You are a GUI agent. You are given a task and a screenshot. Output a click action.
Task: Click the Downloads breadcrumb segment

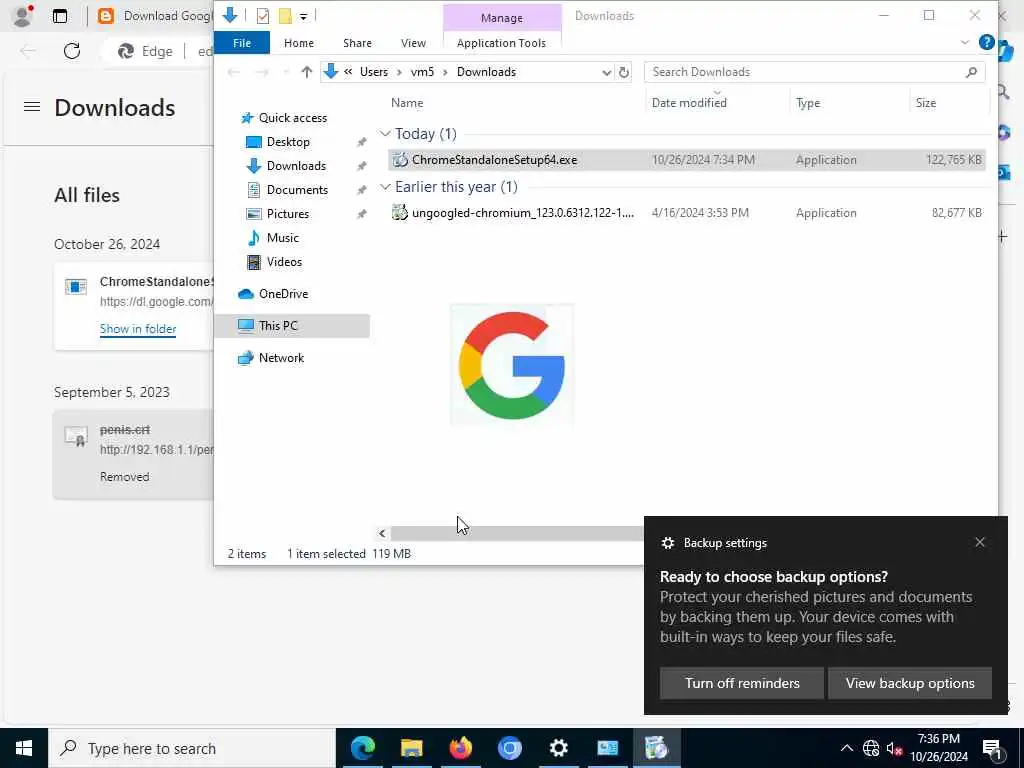pos(486,72)
